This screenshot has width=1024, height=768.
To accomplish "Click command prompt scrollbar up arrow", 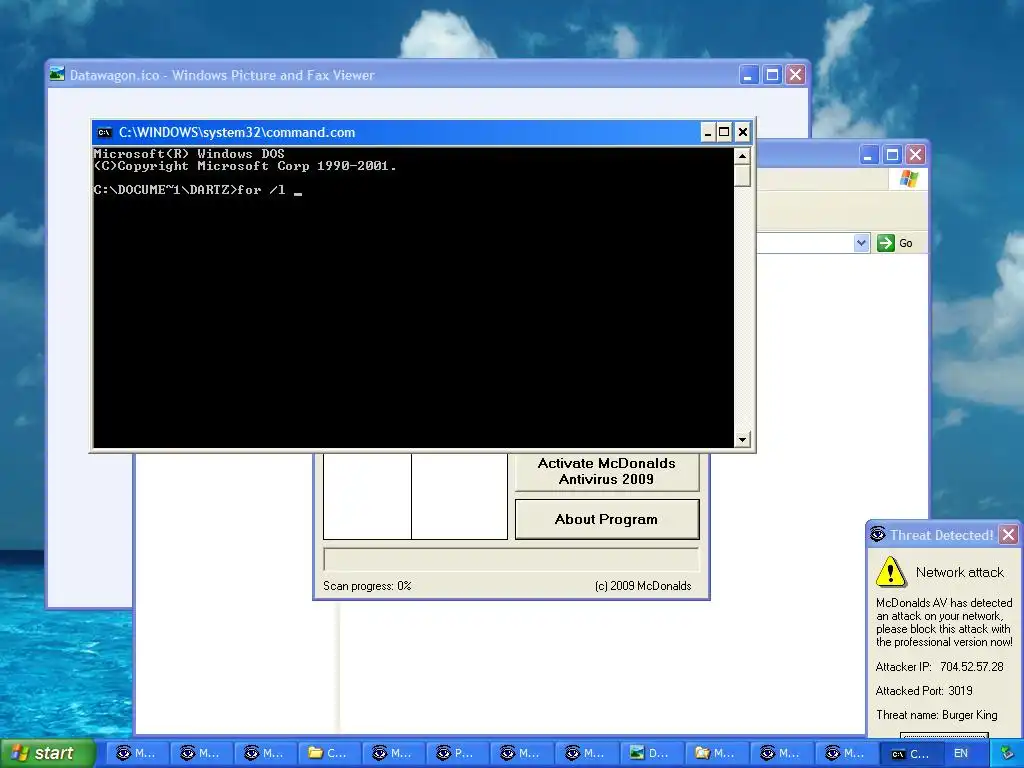I will [742, 156].
